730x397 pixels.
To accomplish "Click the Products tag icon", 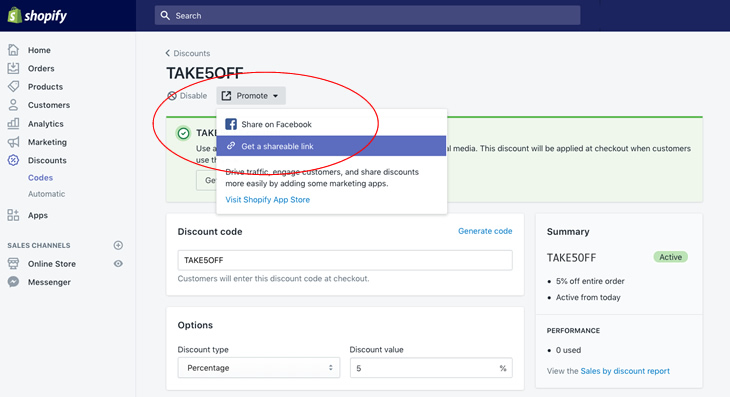I will point(14,86).
